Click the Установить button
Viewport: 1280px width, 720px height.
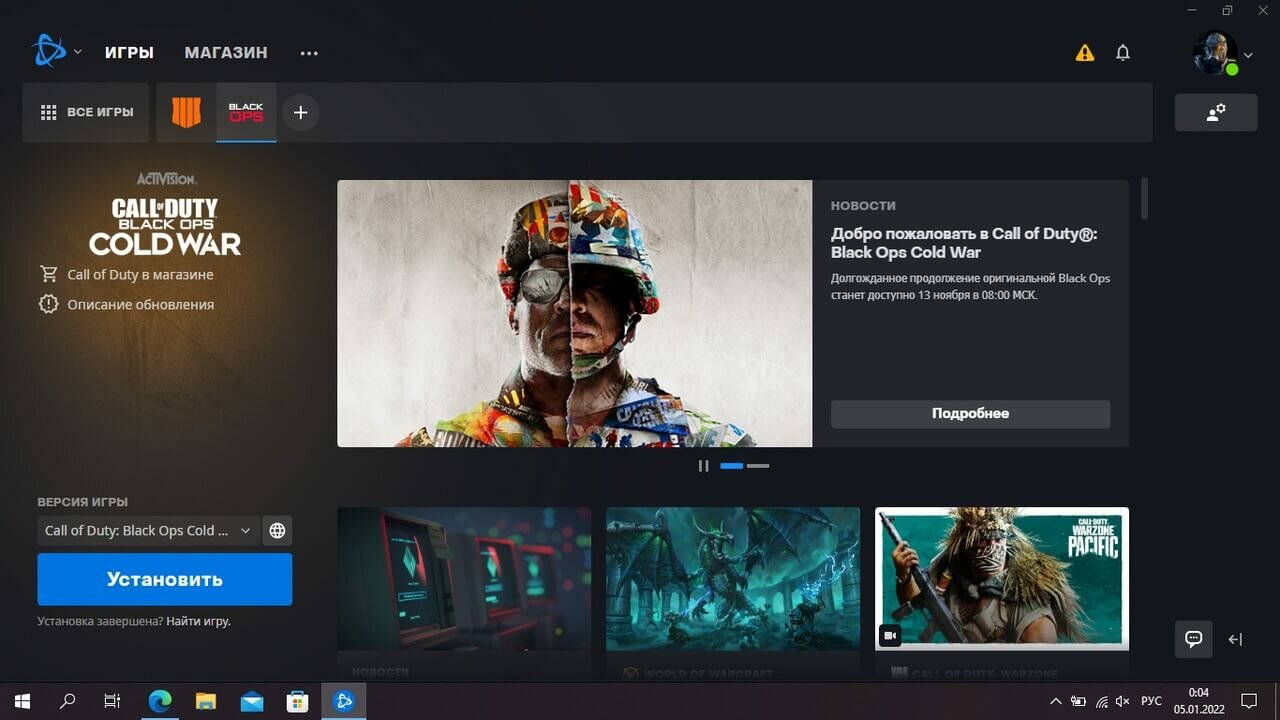tap(165, 579)
